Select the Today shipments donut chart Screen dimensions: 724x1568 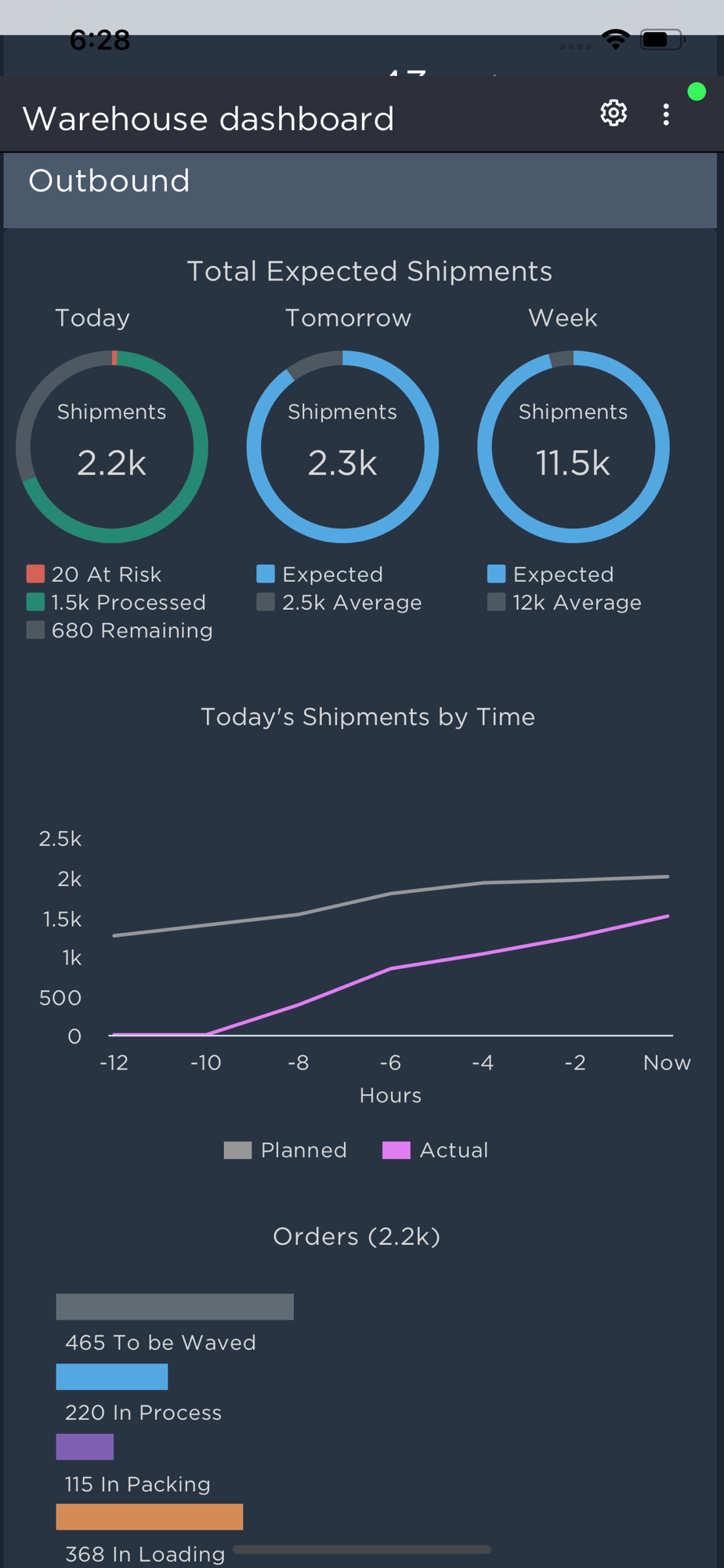click(x=112, y=447)
